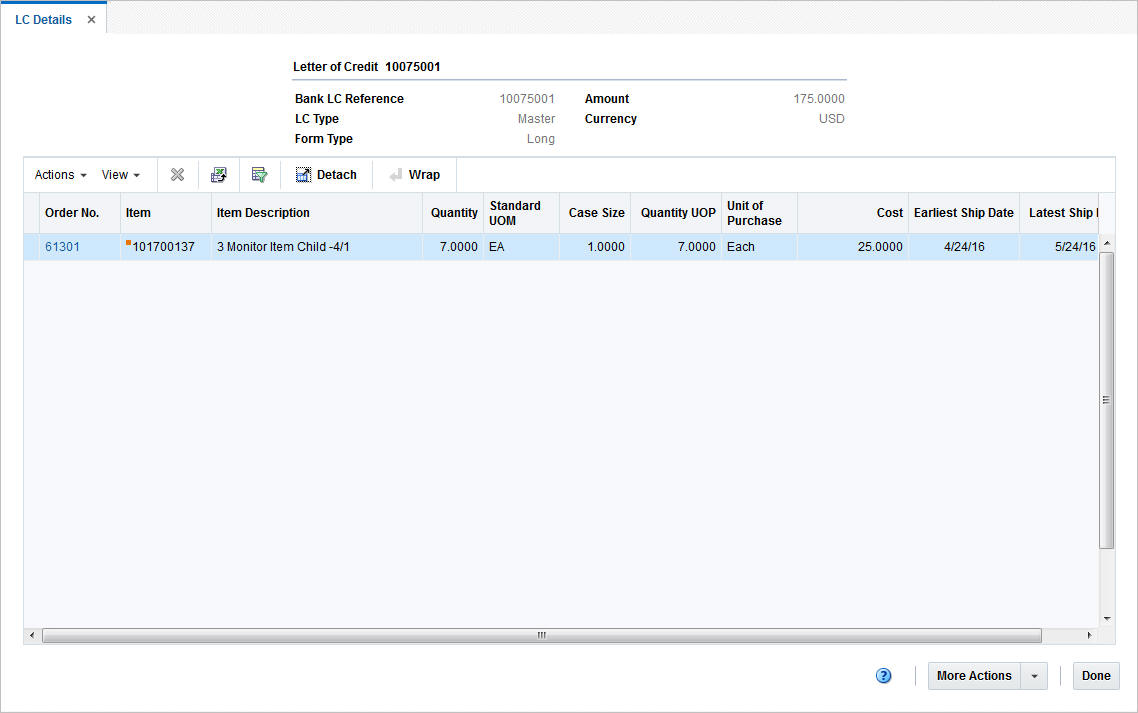Click the Case Size column header
The width and height of the screenshot is (1138, 713).
pyautogui.click(x=595, y=213)
